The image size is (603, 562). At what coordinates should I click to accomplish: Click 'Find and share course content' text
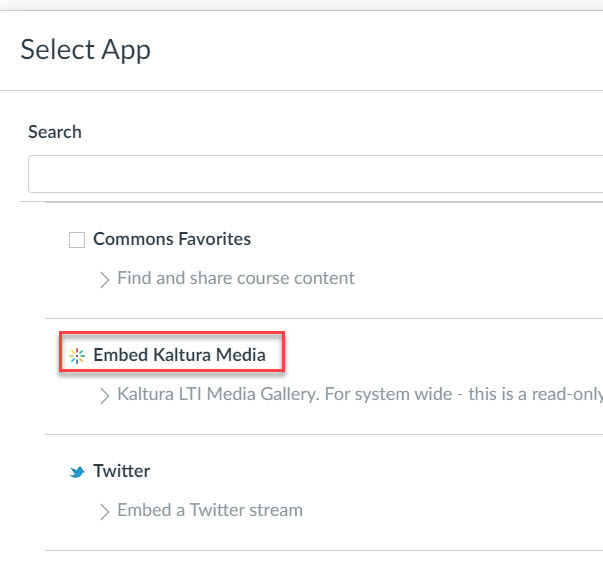click(x=236, y=278)
